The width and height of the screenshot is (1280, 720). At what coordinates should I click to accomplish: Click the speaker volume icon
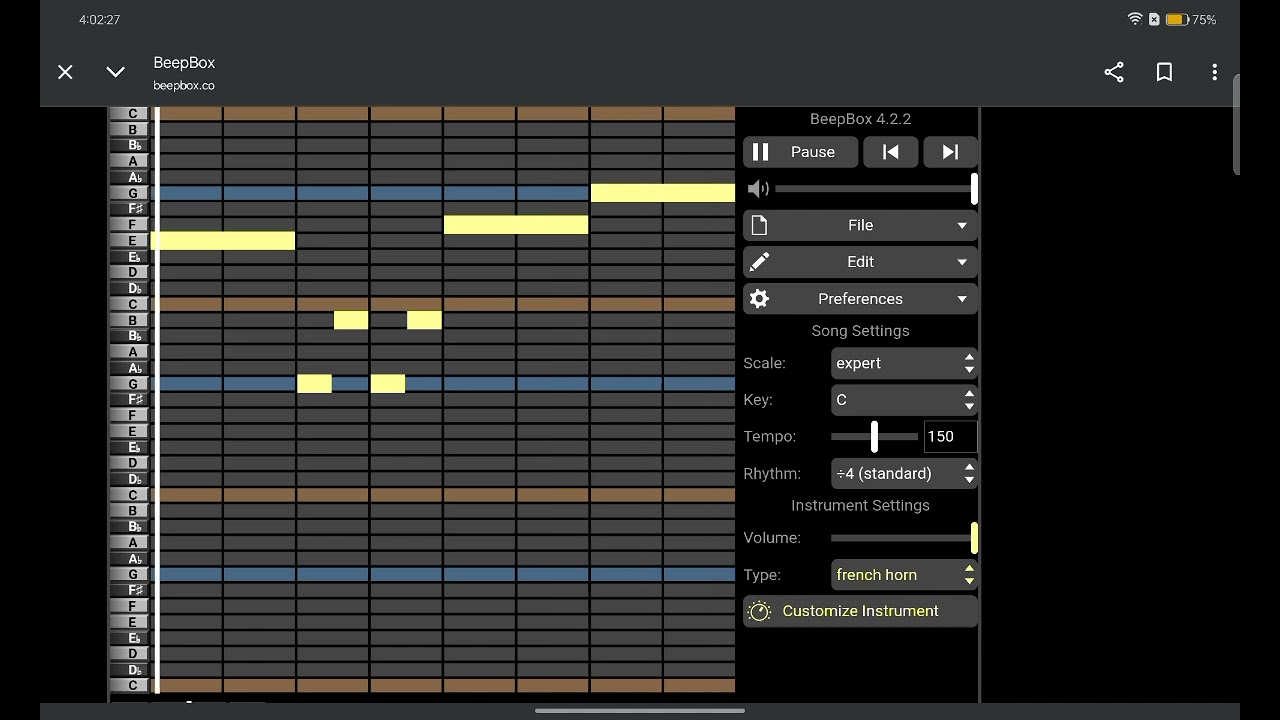[x=758, y=188]
